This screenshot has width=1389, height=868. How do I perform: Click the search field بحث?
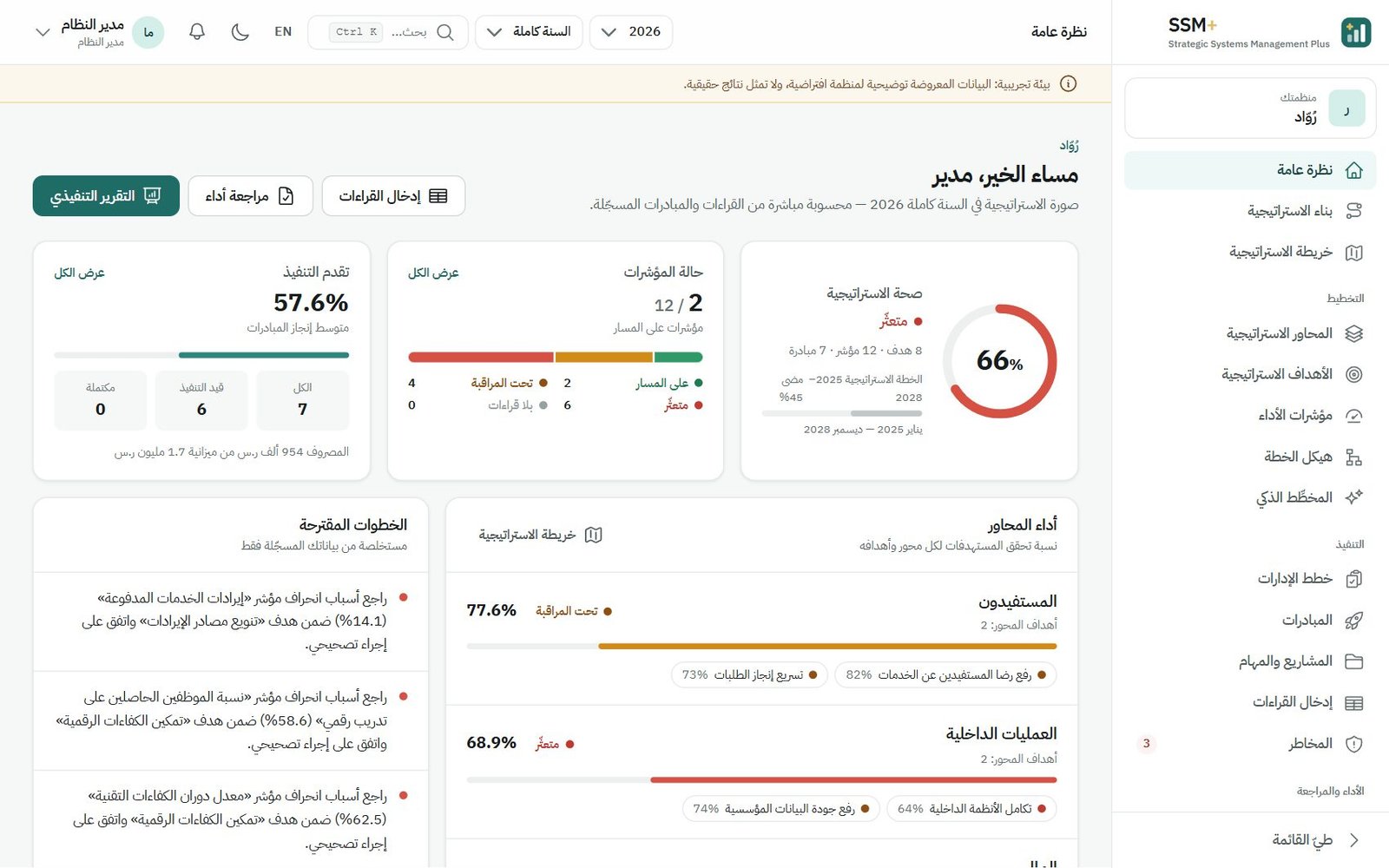388,32
